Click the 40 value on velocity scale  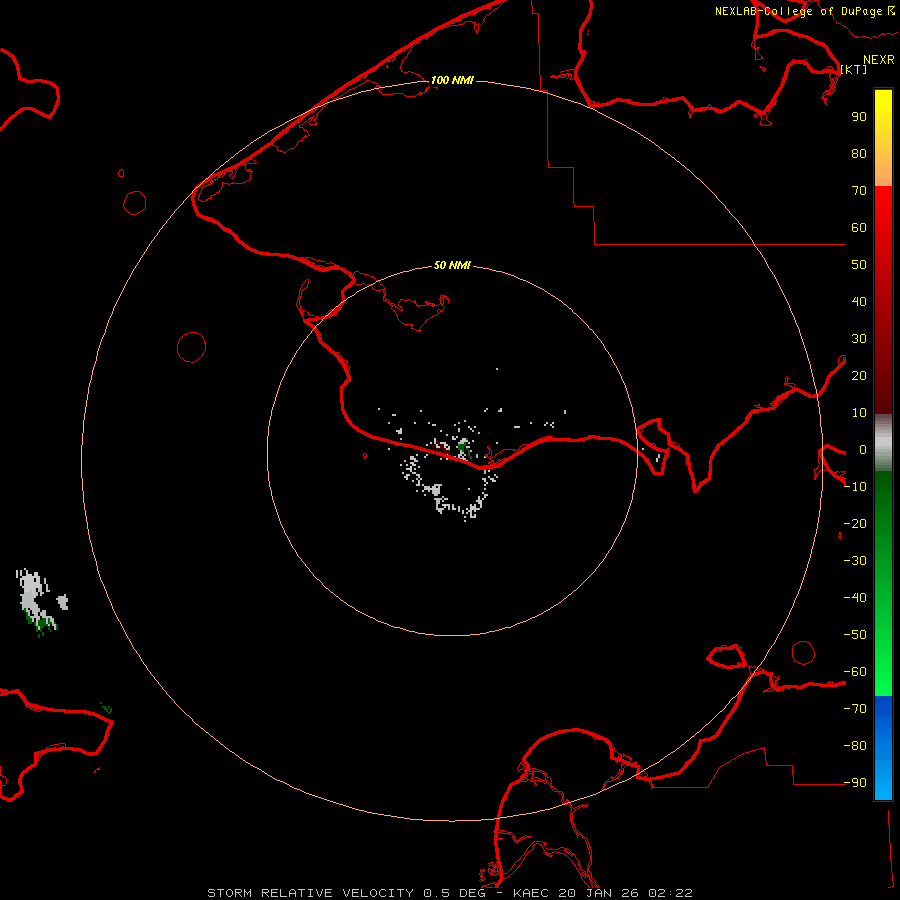859,301
